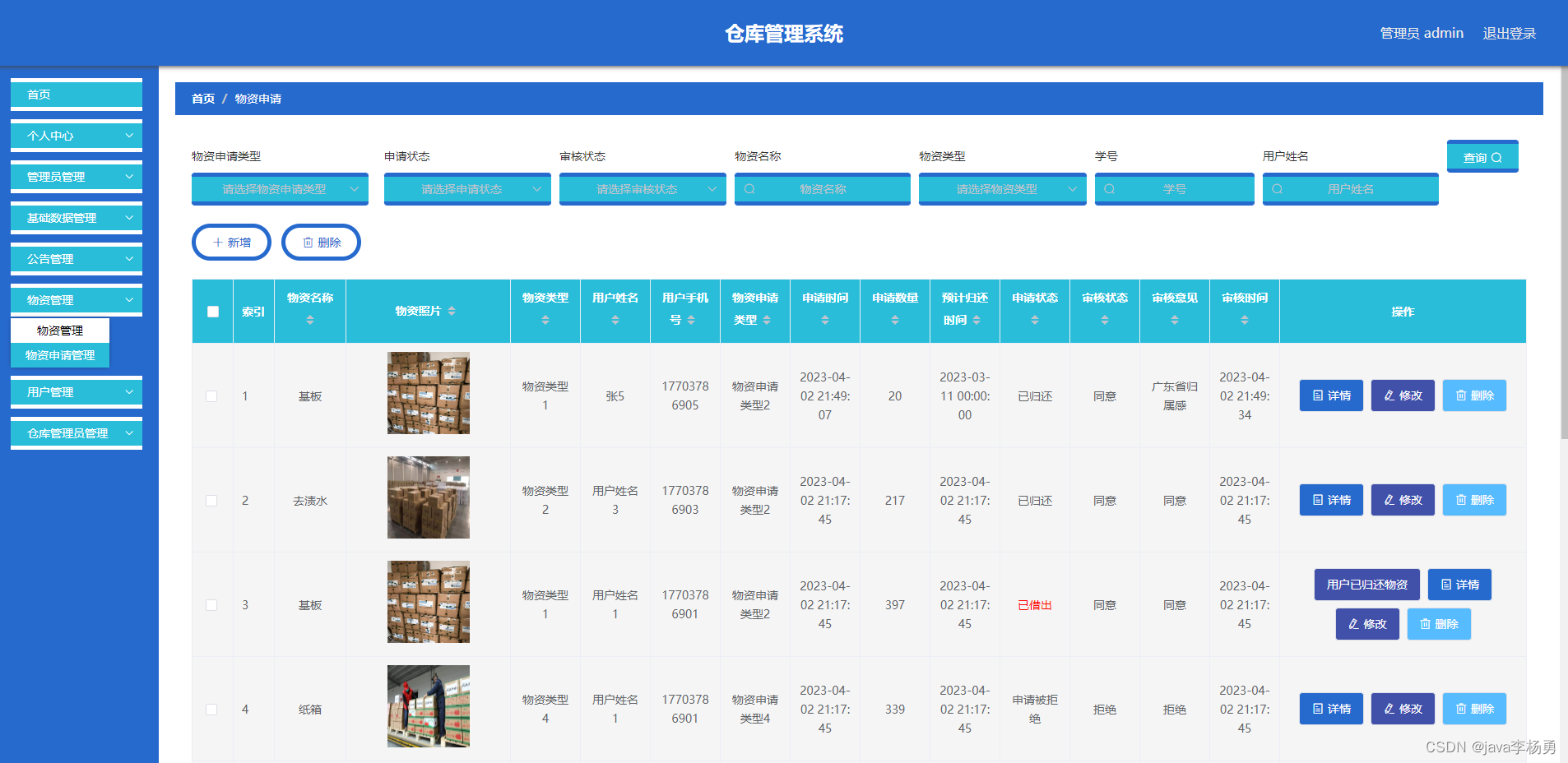The height and width of the screenshot is (763, 1568).
Task: Click into the 用户姓名 search input
Action: (x=1351, y=189)
